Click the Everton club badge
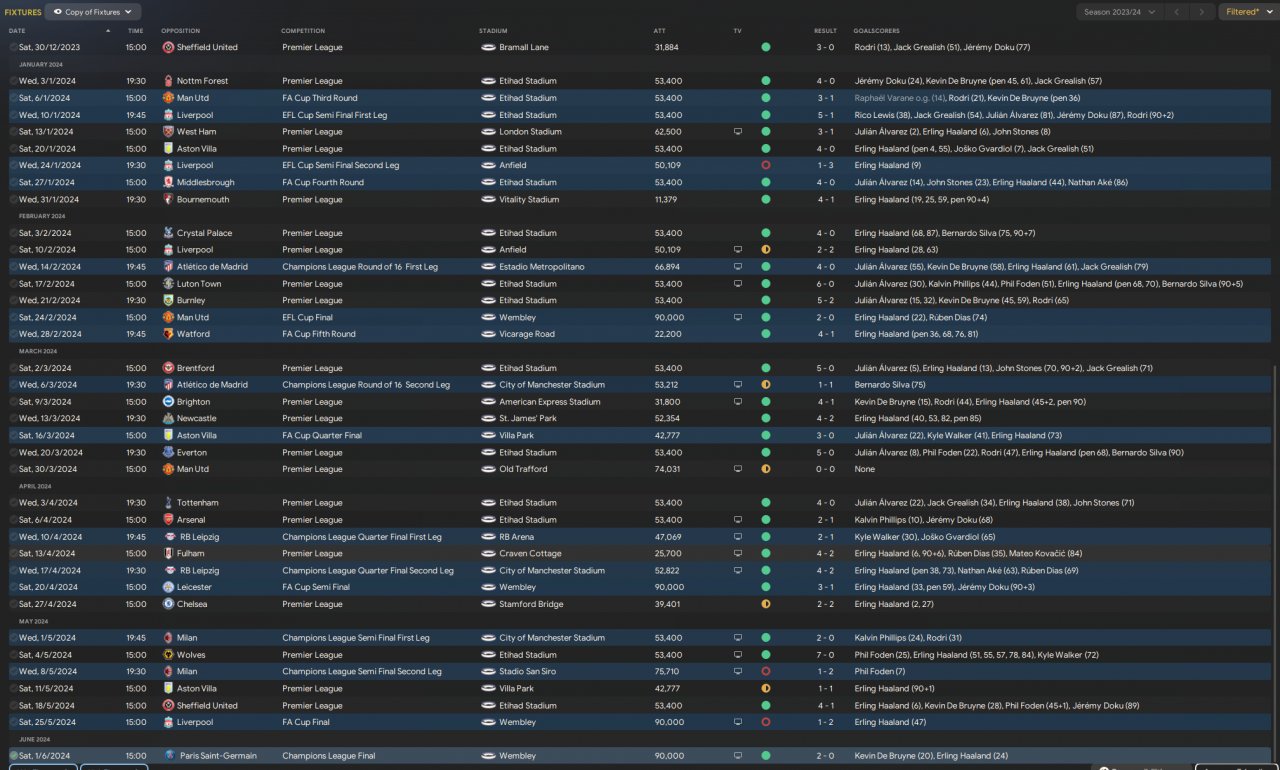The width and height of the screenshot is (1280, 770). coord(168,452)
